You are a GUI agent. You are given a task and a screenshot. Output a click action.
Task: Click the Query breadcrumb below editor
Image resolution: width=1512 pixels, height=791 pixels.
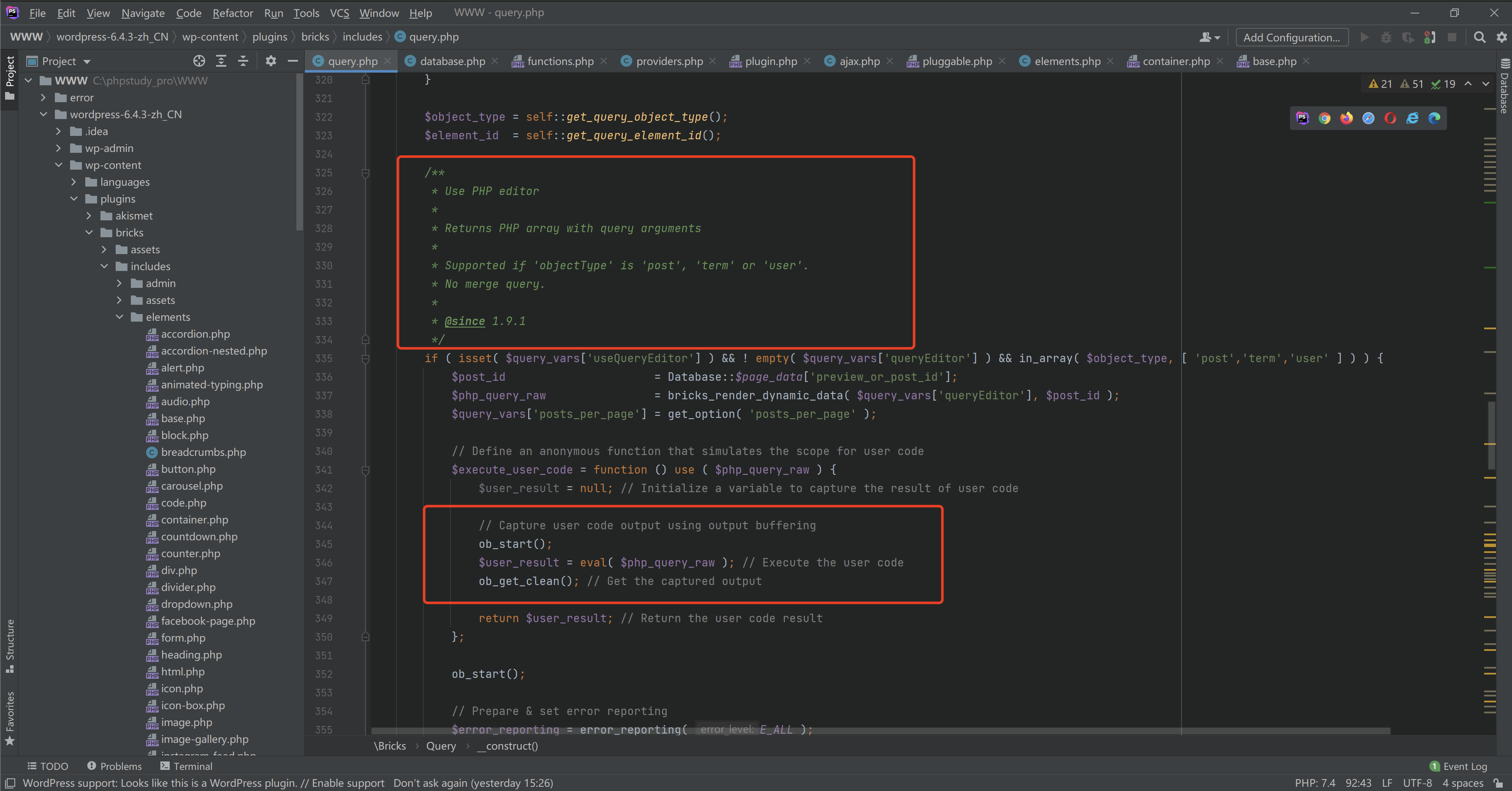point(441,746)
